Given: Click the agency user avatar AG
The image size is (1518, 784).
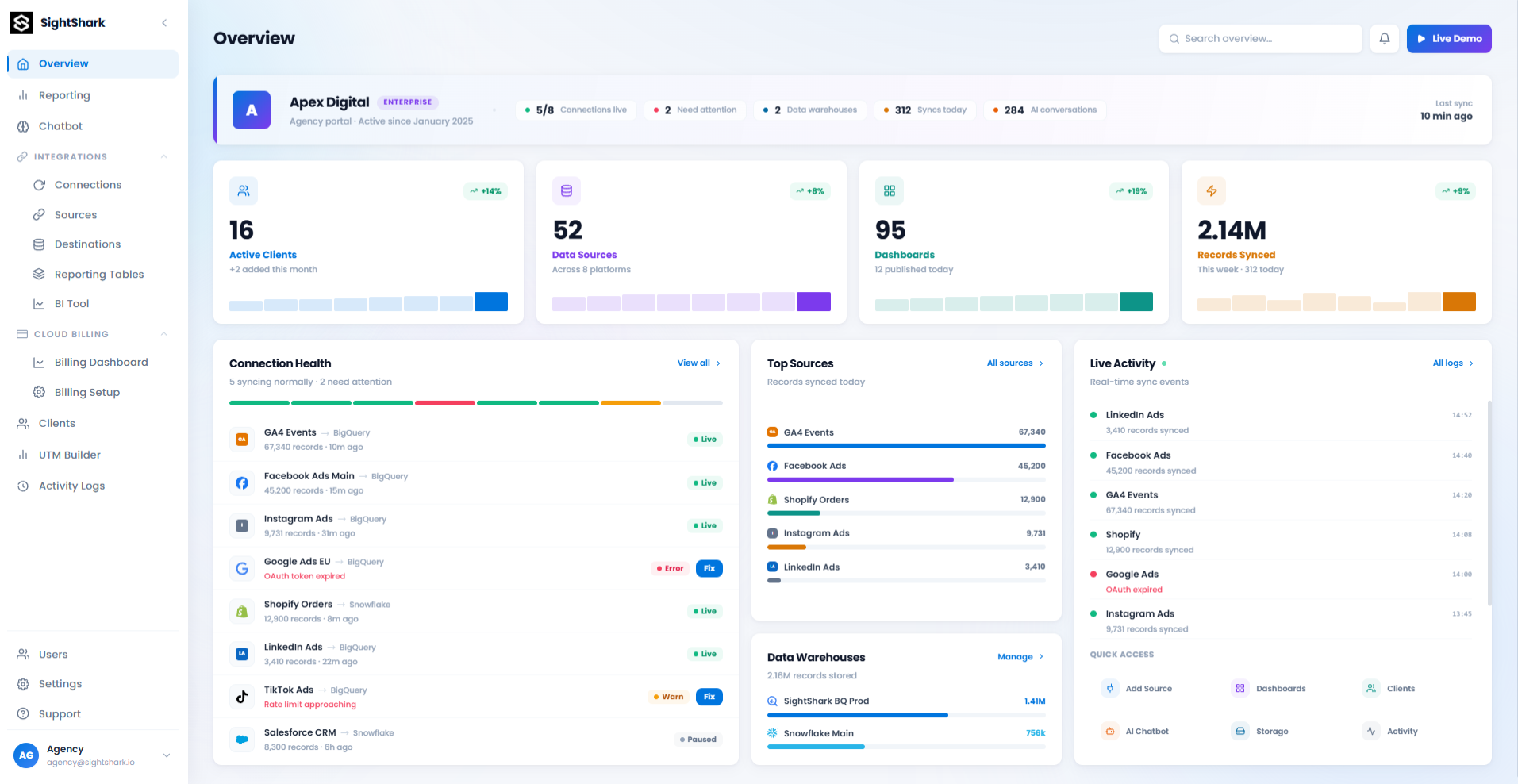Looking at the screenshot, I should click(x=26, y=755).
